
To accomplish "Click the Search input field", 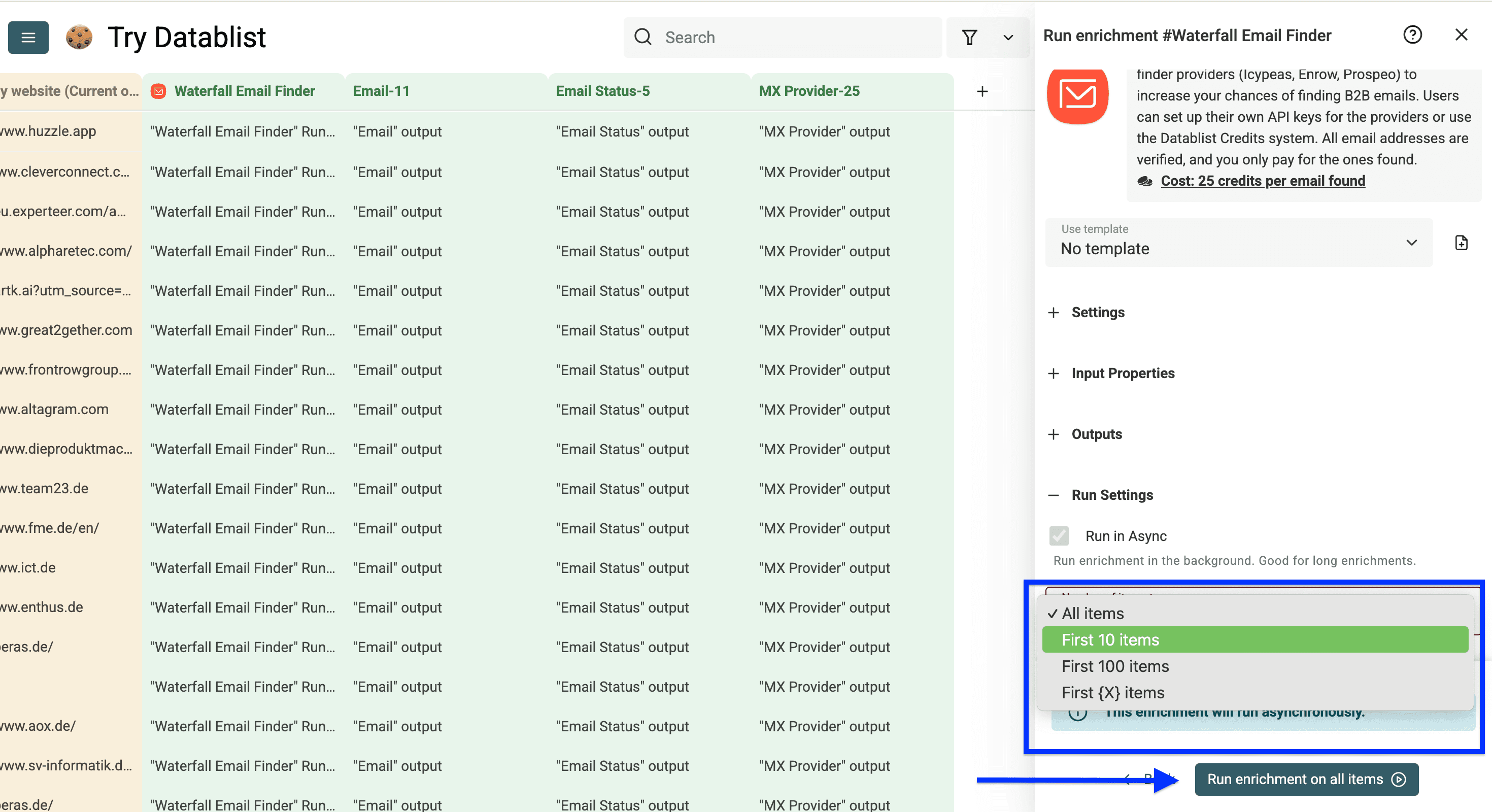I will click(783, 38).
